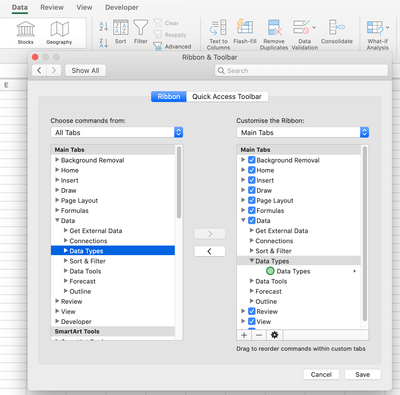Clear filter in Excel ribbon

point(166,23)
